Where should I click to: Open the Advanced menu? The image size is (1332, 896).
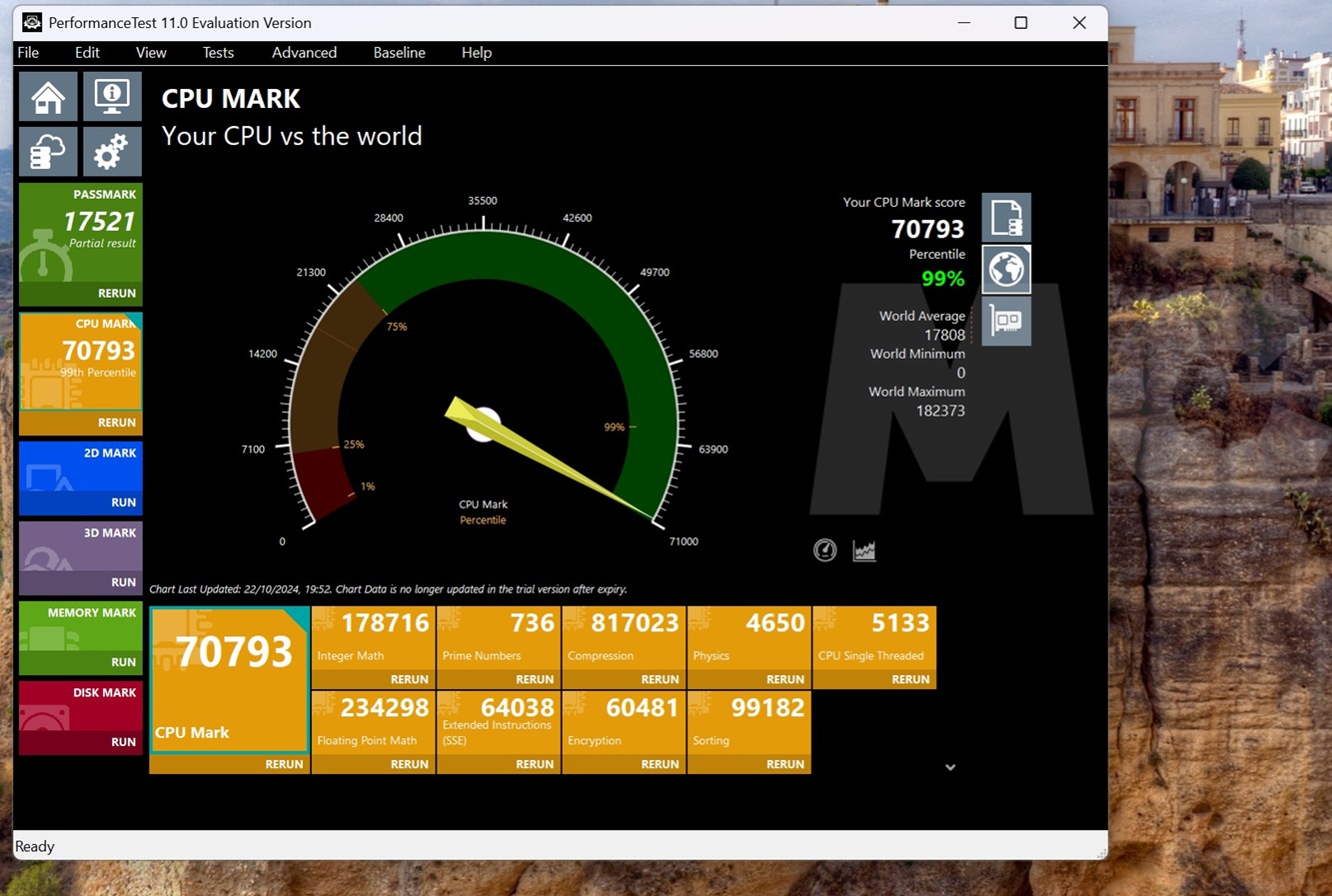304,53
